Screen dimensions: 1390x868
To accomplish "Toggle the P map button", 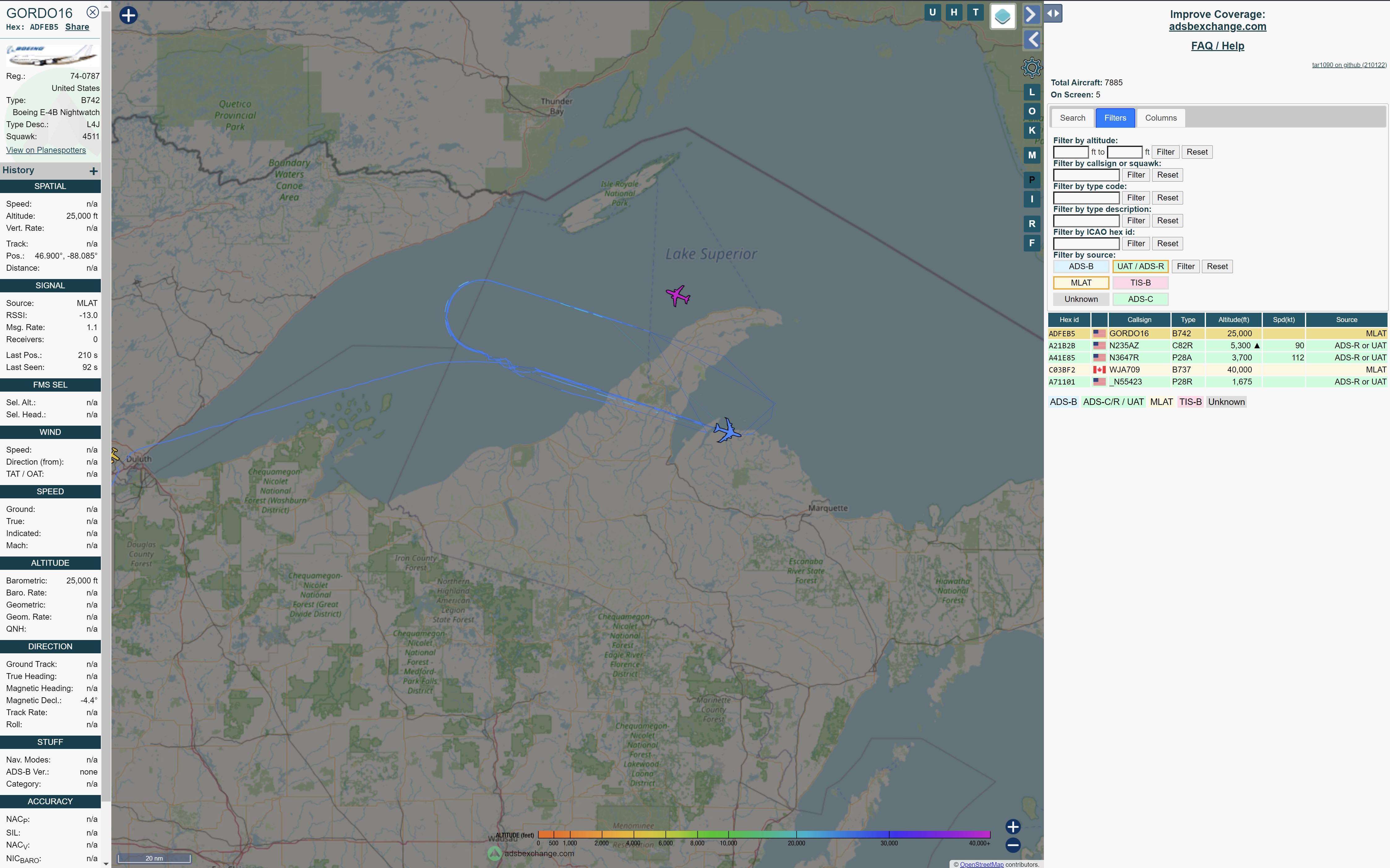I will click(1032, 180).
